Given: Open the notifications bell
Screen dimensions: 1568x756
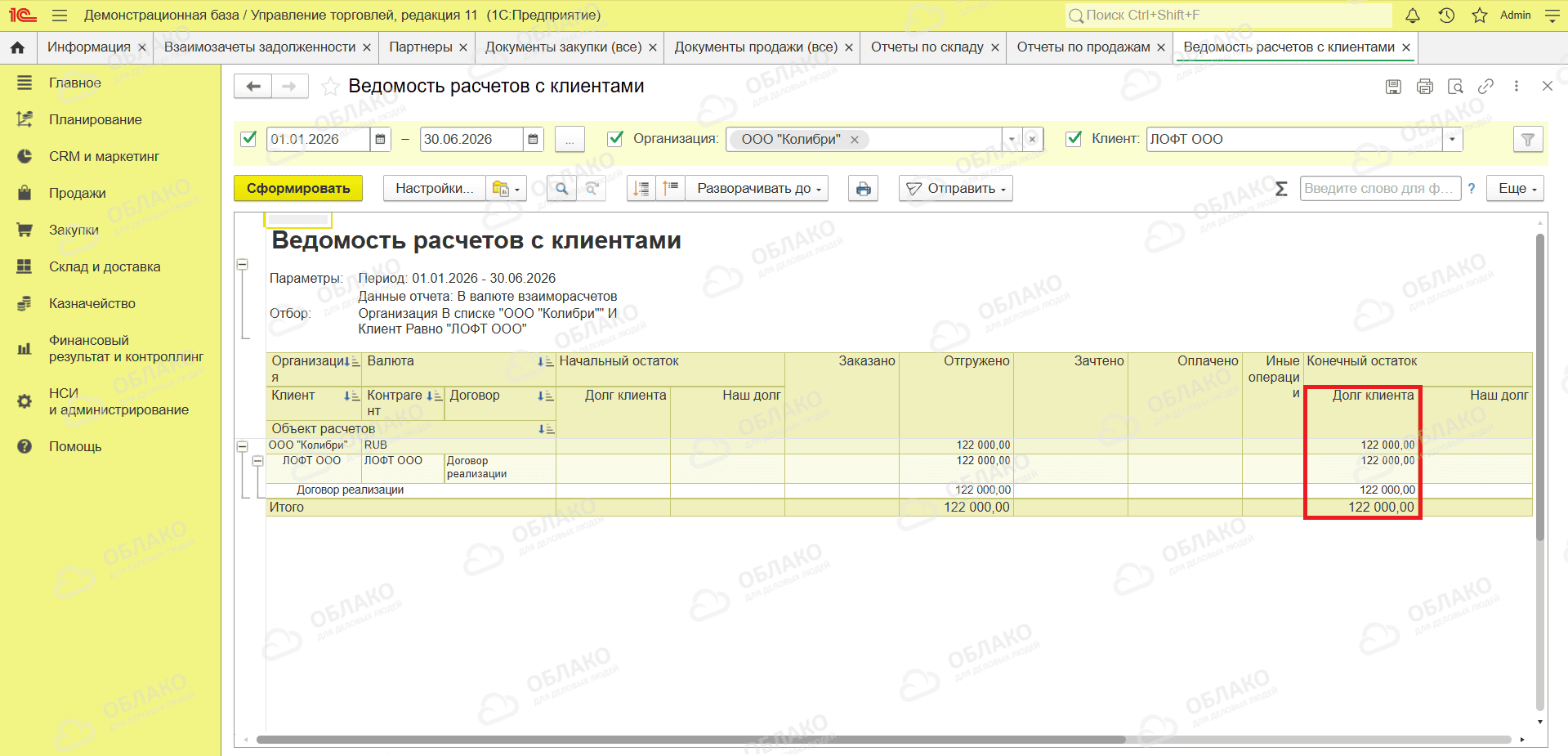Looking at the screenshot, I should coord(1413,16).
